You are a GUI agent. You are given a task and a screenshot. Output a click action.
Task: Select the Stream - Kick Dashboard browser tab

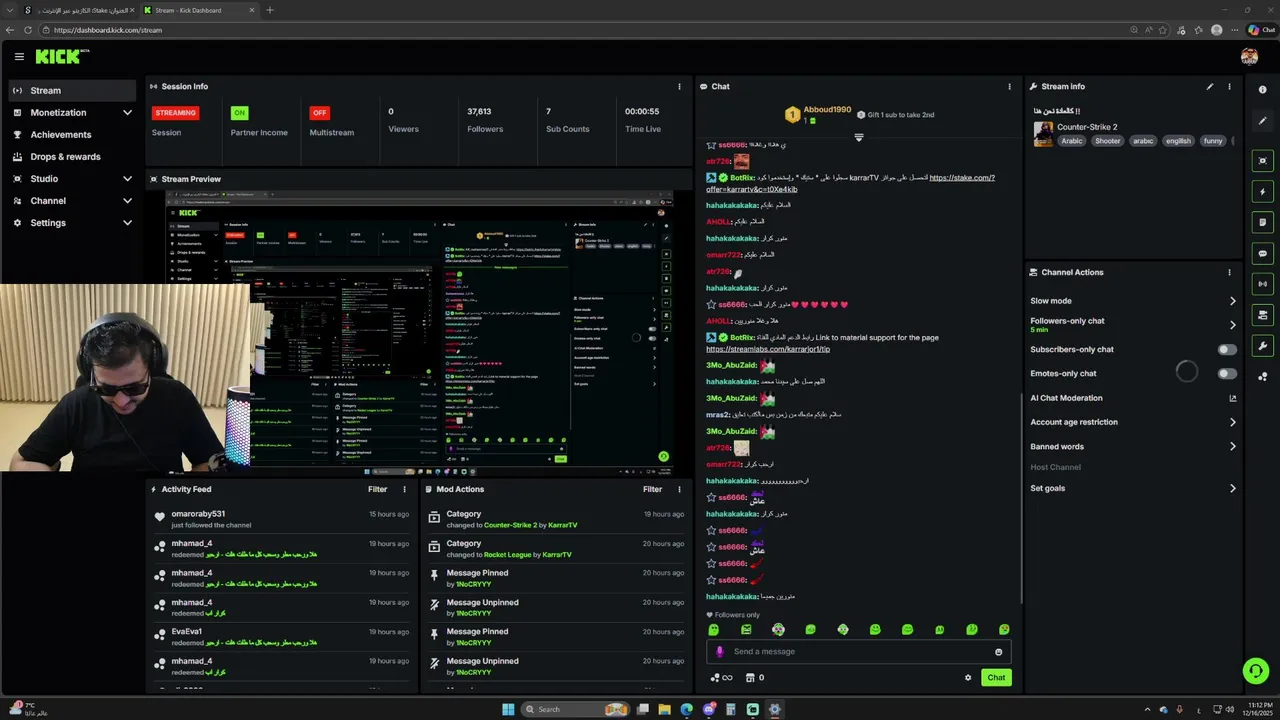point(198,10)
